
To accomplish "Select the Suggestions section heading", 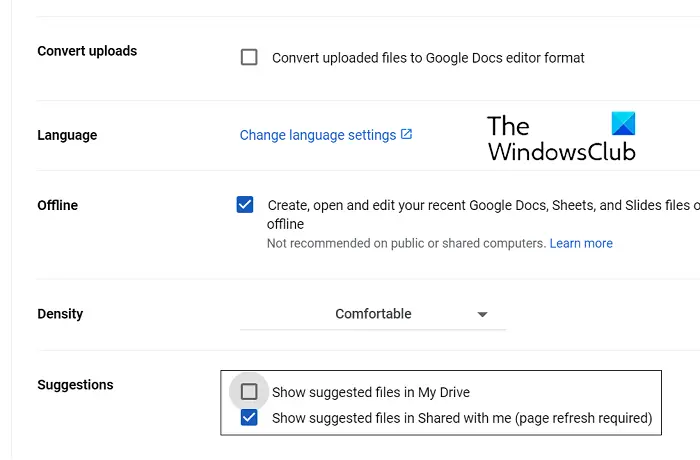I will (x=75, y=385).
